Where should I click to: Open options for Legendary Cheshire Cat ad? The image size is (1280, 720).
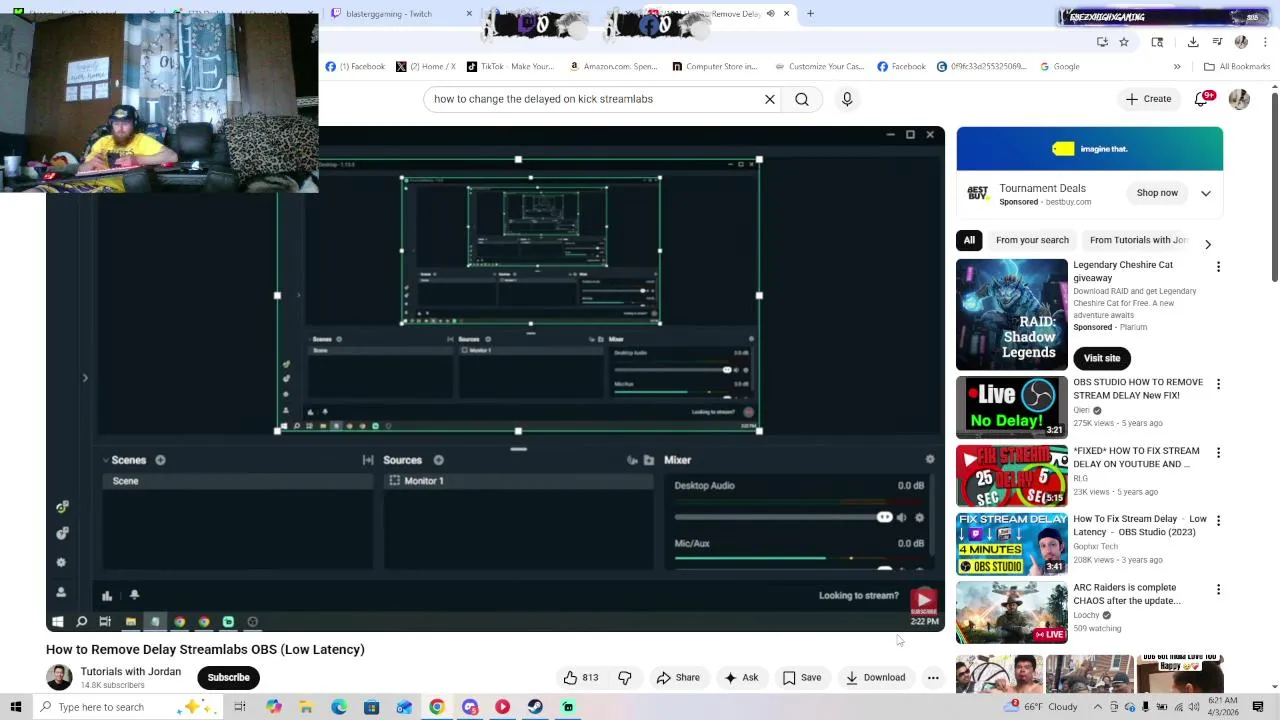(1218, 267)
